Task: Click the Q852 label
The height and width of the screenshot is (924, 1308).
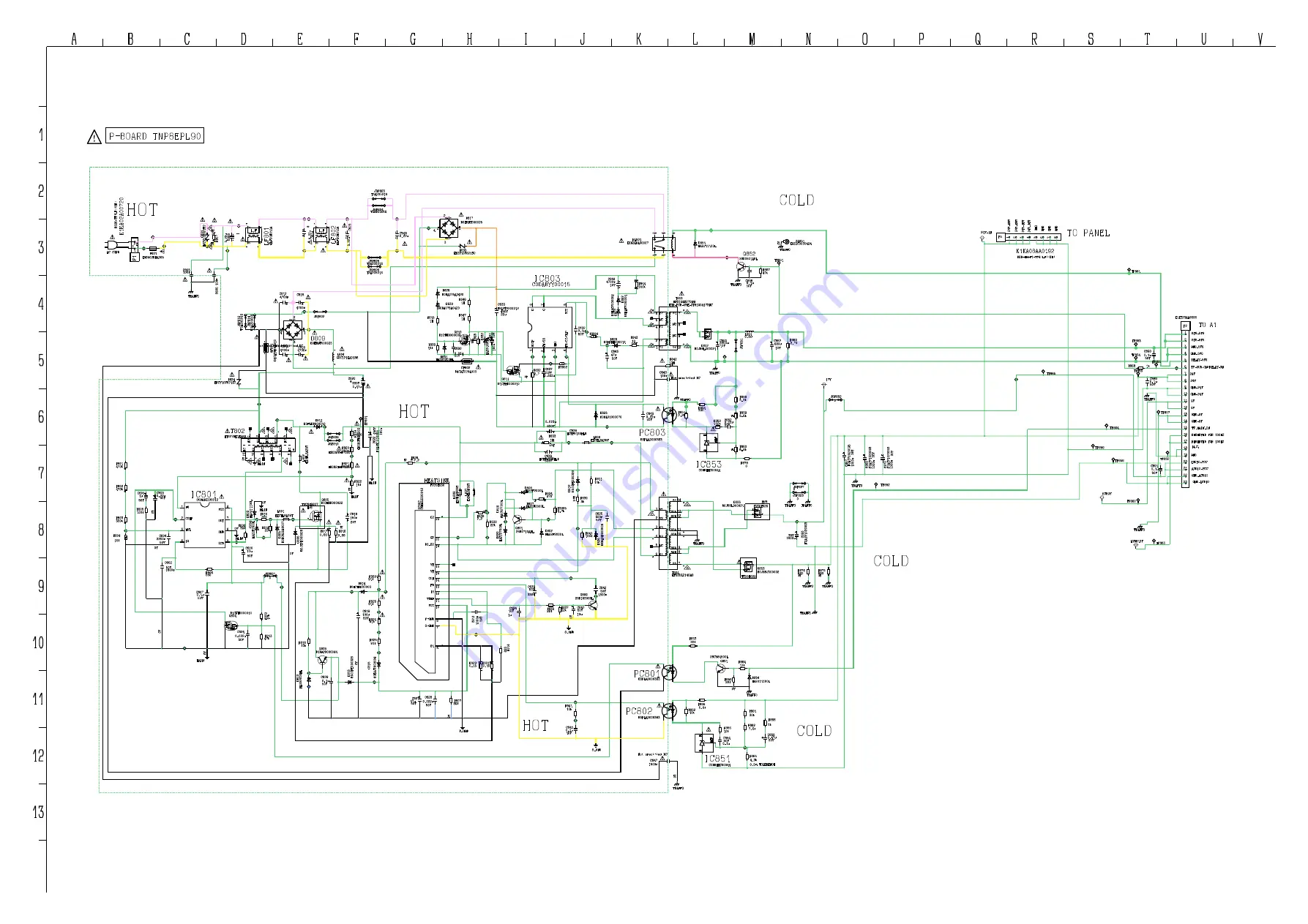Action: [x=749, y=255]
